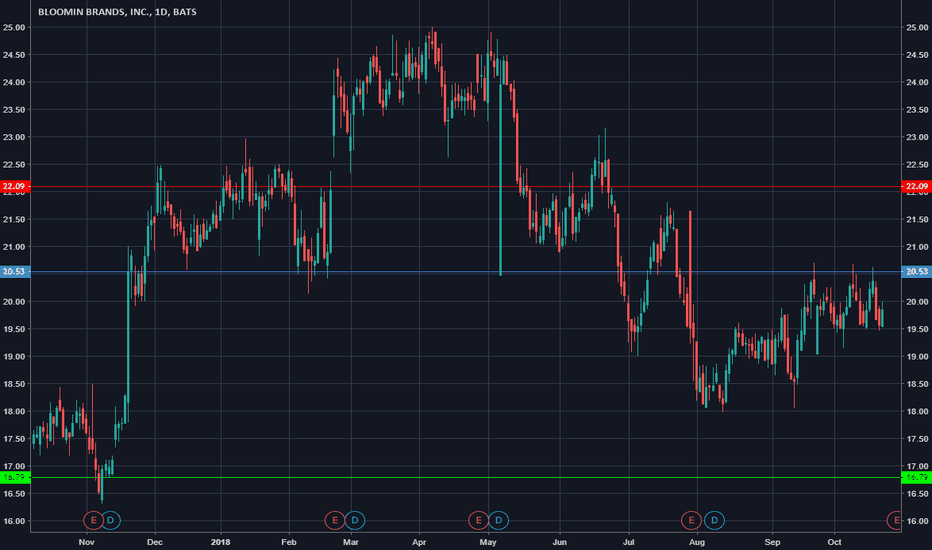Show the dividend D marker after Aug
Screen dimensions: 932x550
pos(714,520)
